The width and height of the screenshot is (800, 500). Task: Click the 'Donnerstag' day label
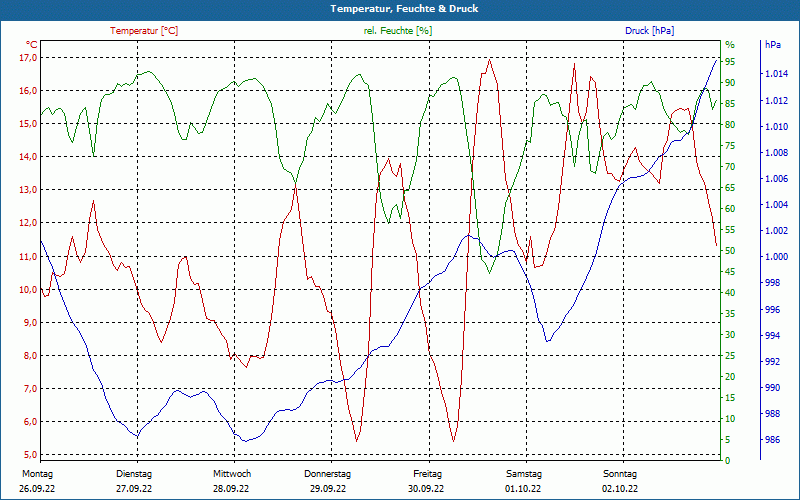(328, 474)
